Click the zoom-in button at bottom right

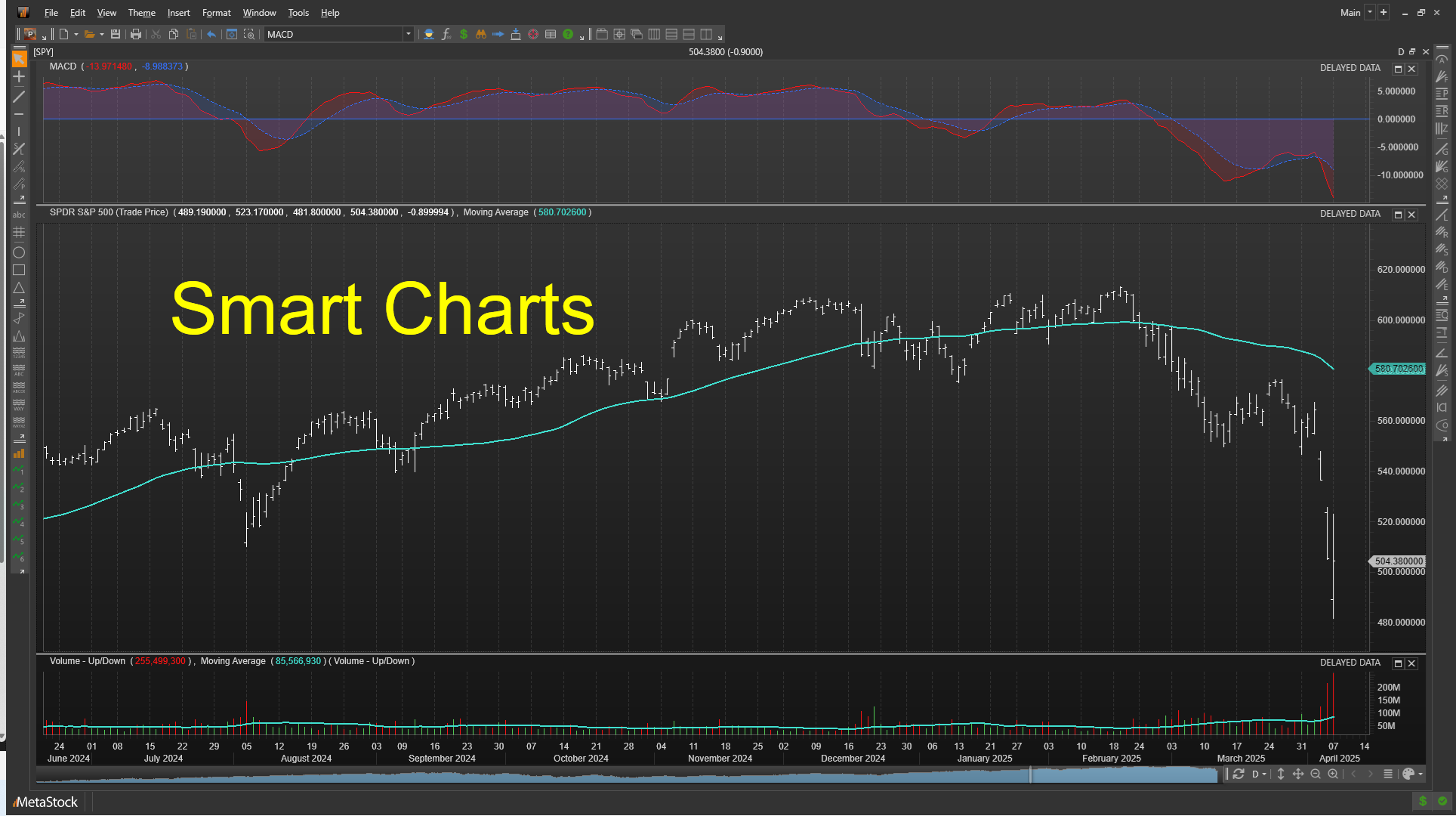(x=1333, y=774)
